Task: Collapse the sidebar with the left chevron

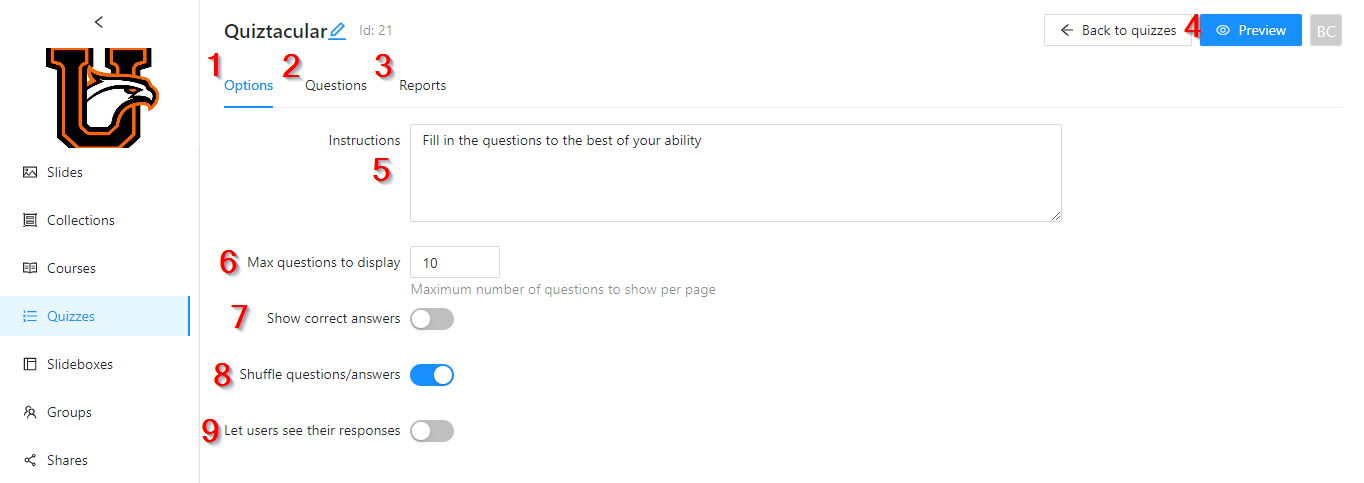Action: (98, 21)
